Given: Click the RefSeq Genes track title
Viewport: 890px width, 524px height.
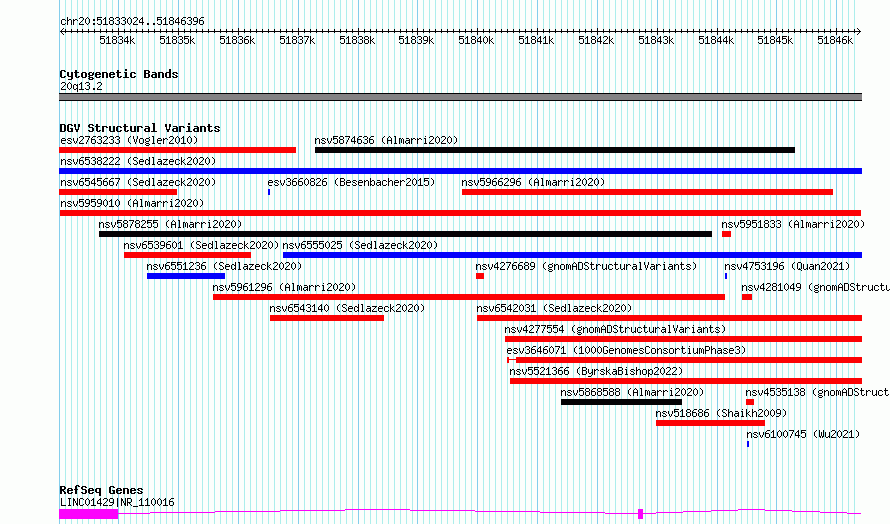Looking at the screenshot, I should coord(101,490).
